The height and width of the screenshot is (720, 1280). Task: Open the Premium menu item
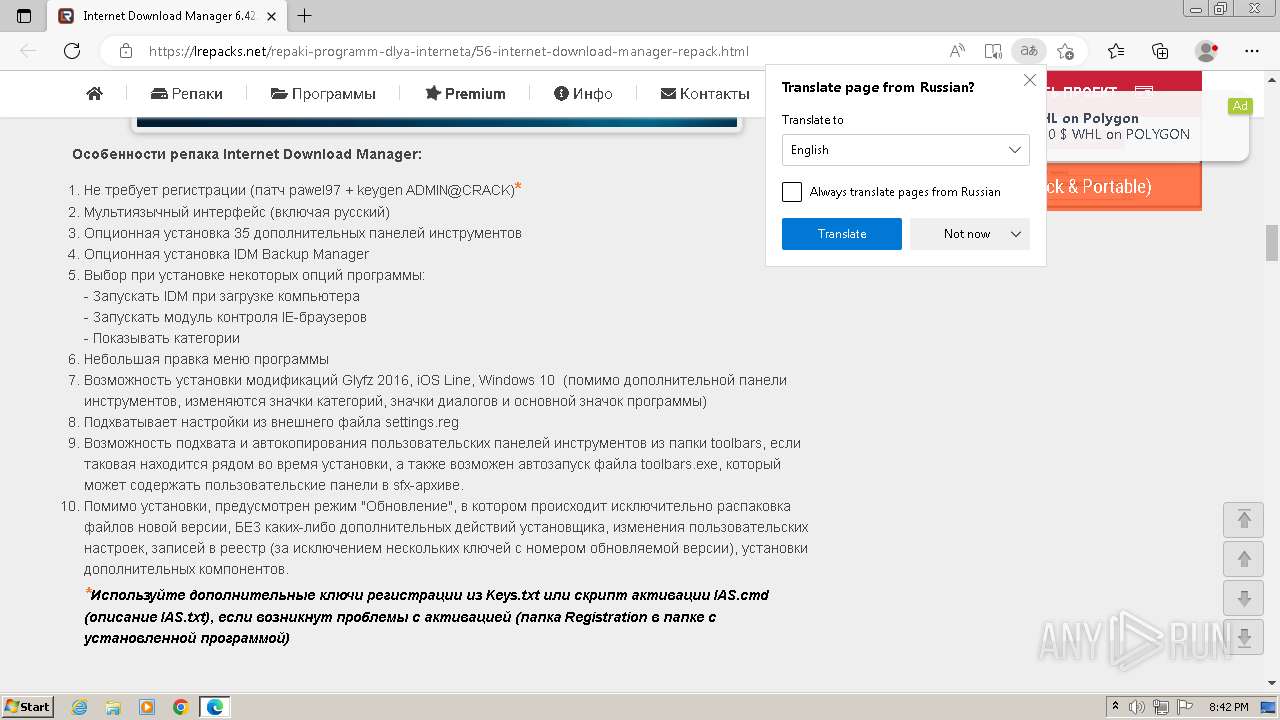pyautogui.click(x=465, y=94)
